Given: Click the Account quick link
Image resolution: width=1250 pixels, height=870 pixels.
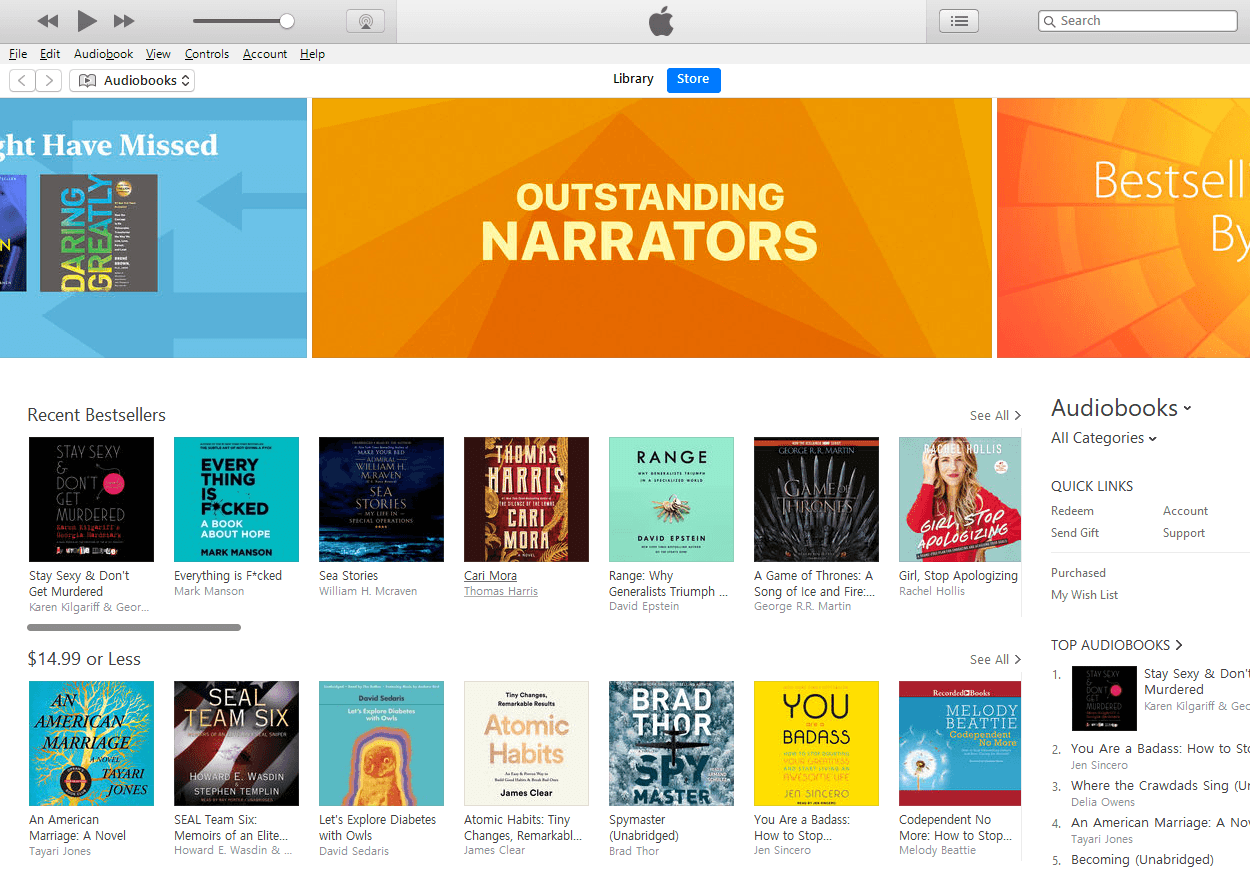Looking at the screenshot, I should coord(1185,511).
